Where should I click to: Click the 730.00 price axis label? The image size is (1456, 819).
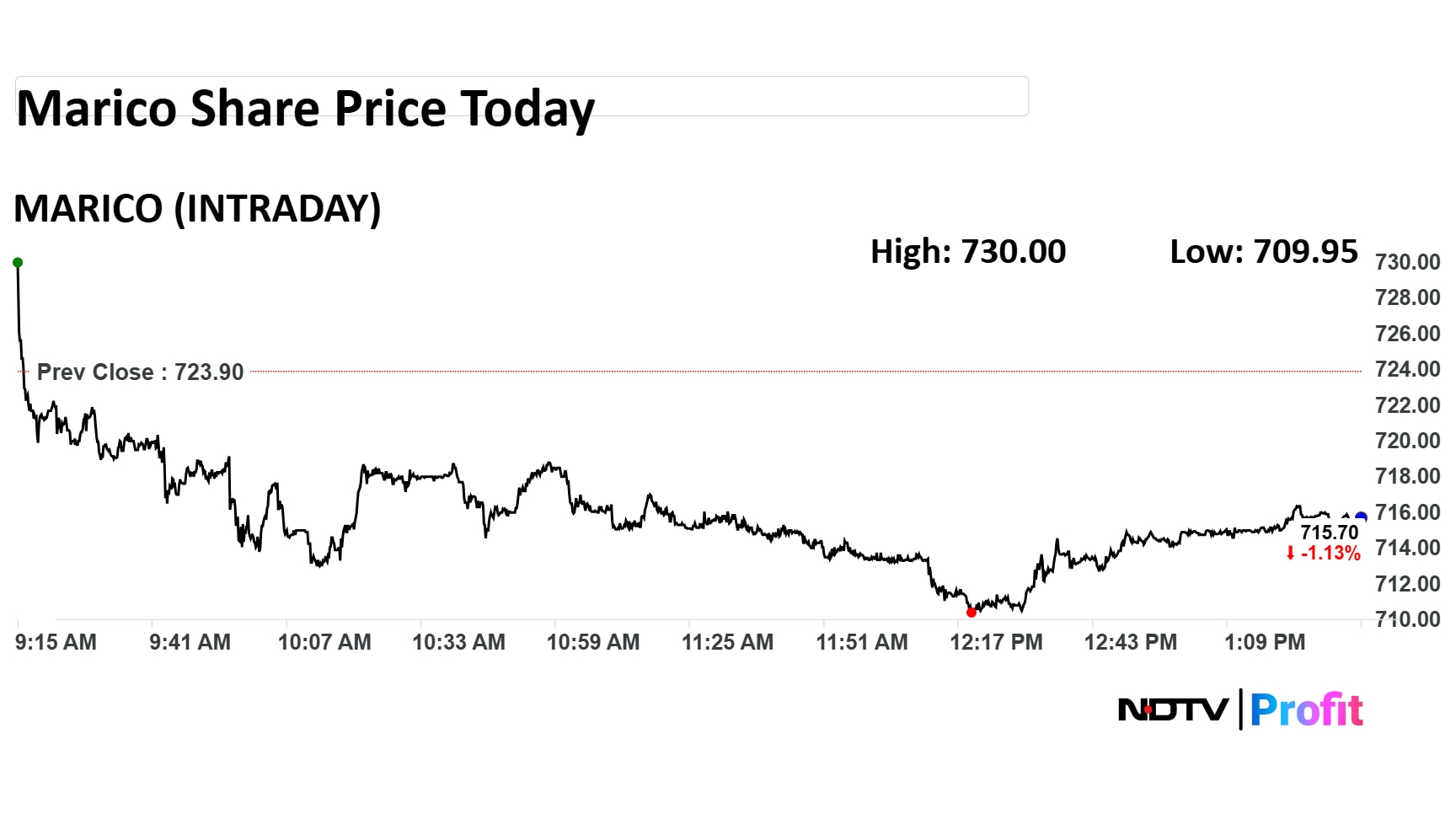[1407, 262]
